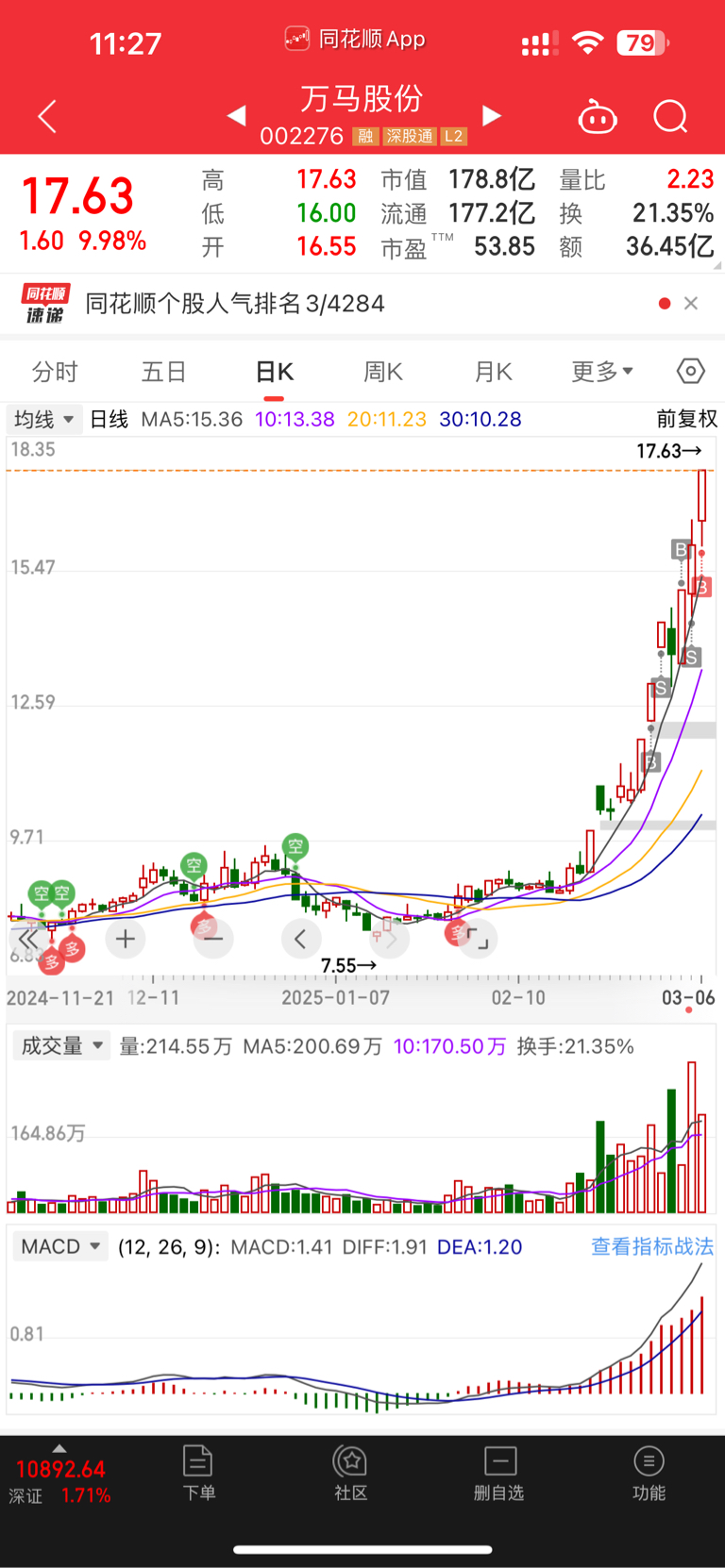Tap the 市盈 53.85 value
Viewport: 725px width, 1568px height.
(x=504, y=247)
